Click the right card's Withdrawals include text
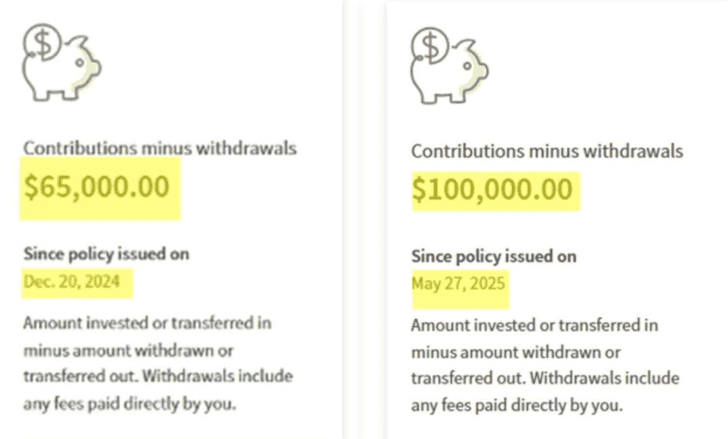The height and width of the screenshot is (439, 728). pyautogui.click(x=605, y=378)
